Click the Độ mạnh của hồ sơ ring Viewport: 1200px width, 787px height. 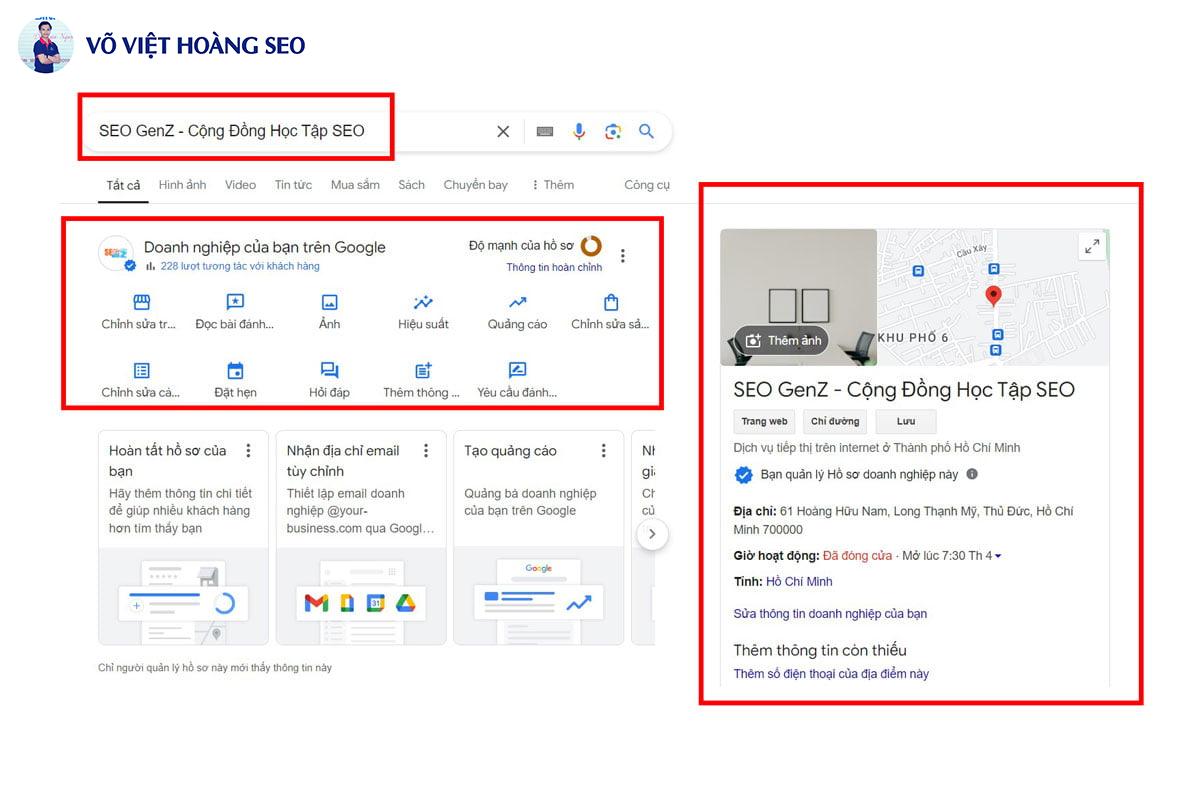pos(591,246)
